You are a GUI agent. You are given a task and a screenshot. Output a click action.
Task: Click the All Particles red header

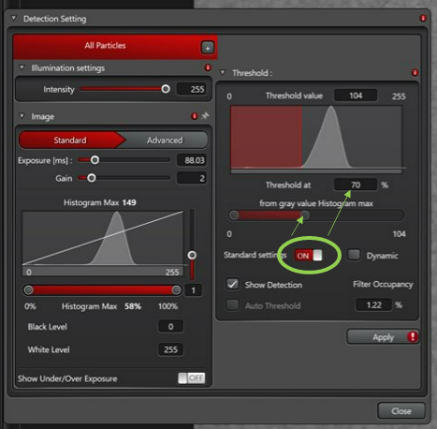click(105, 46)
